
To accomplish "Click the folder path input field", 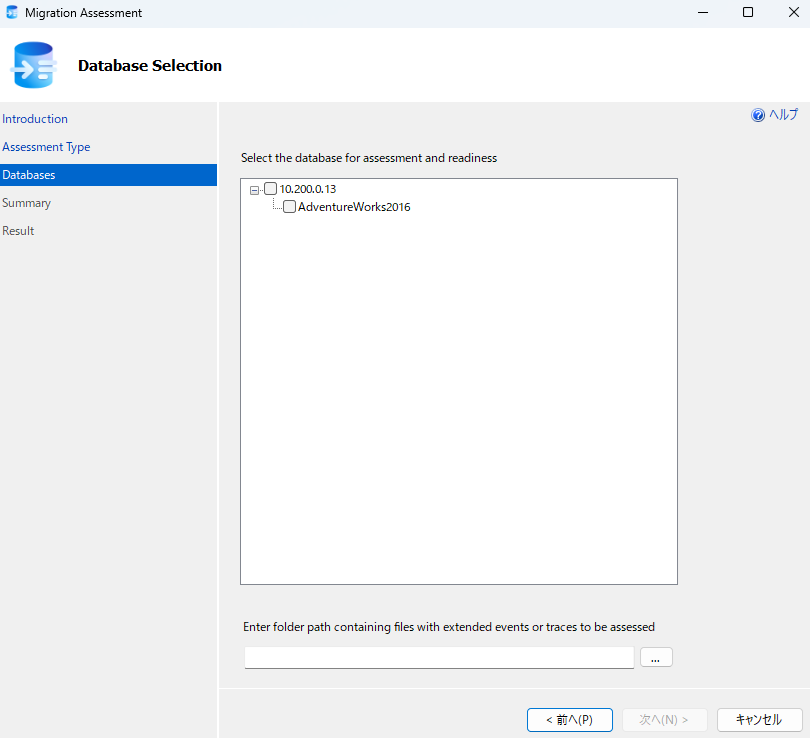I will 438,657.
